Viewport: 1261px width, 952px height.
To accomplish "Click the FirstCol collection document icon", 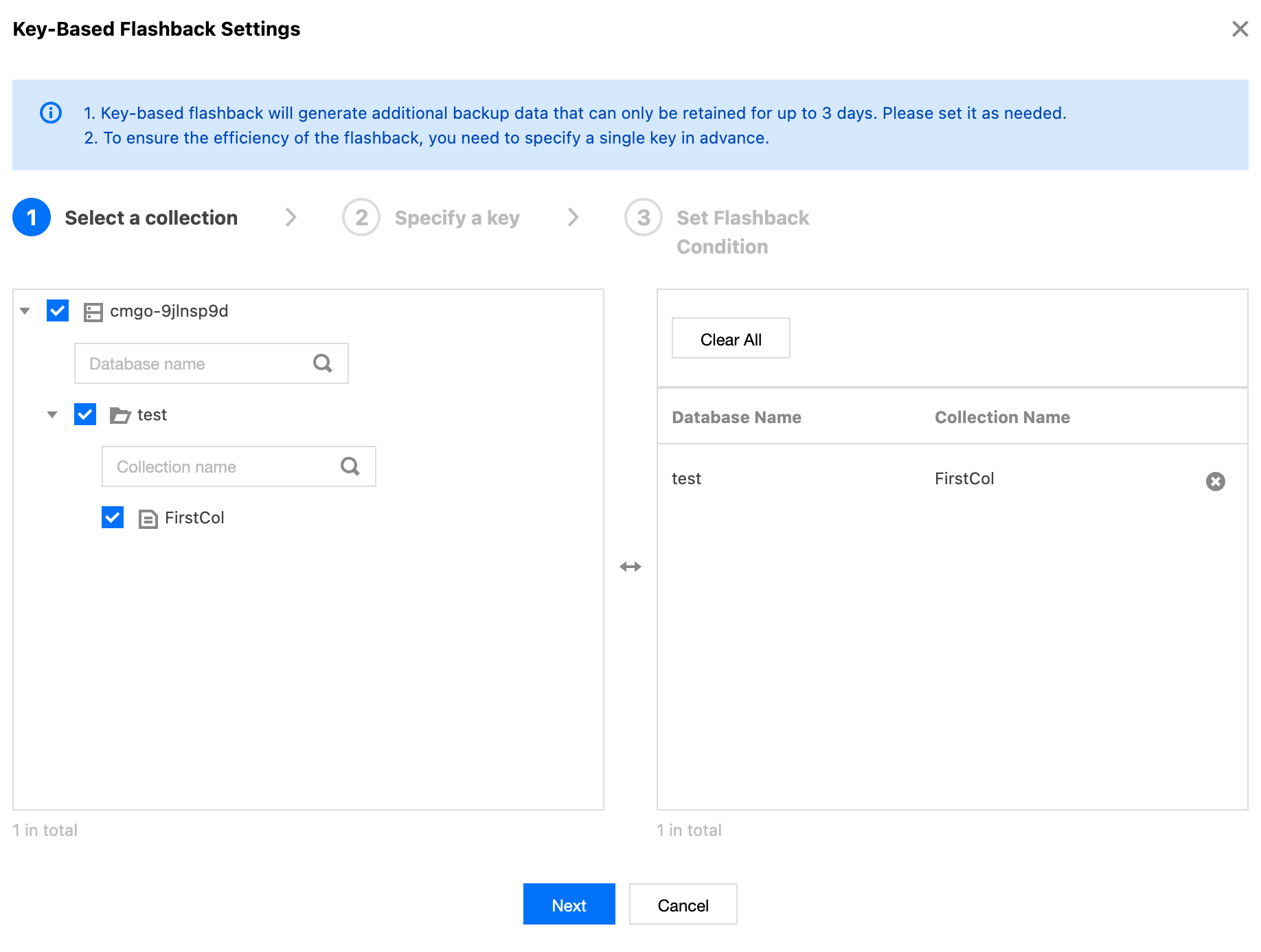I will coord(148,519).
